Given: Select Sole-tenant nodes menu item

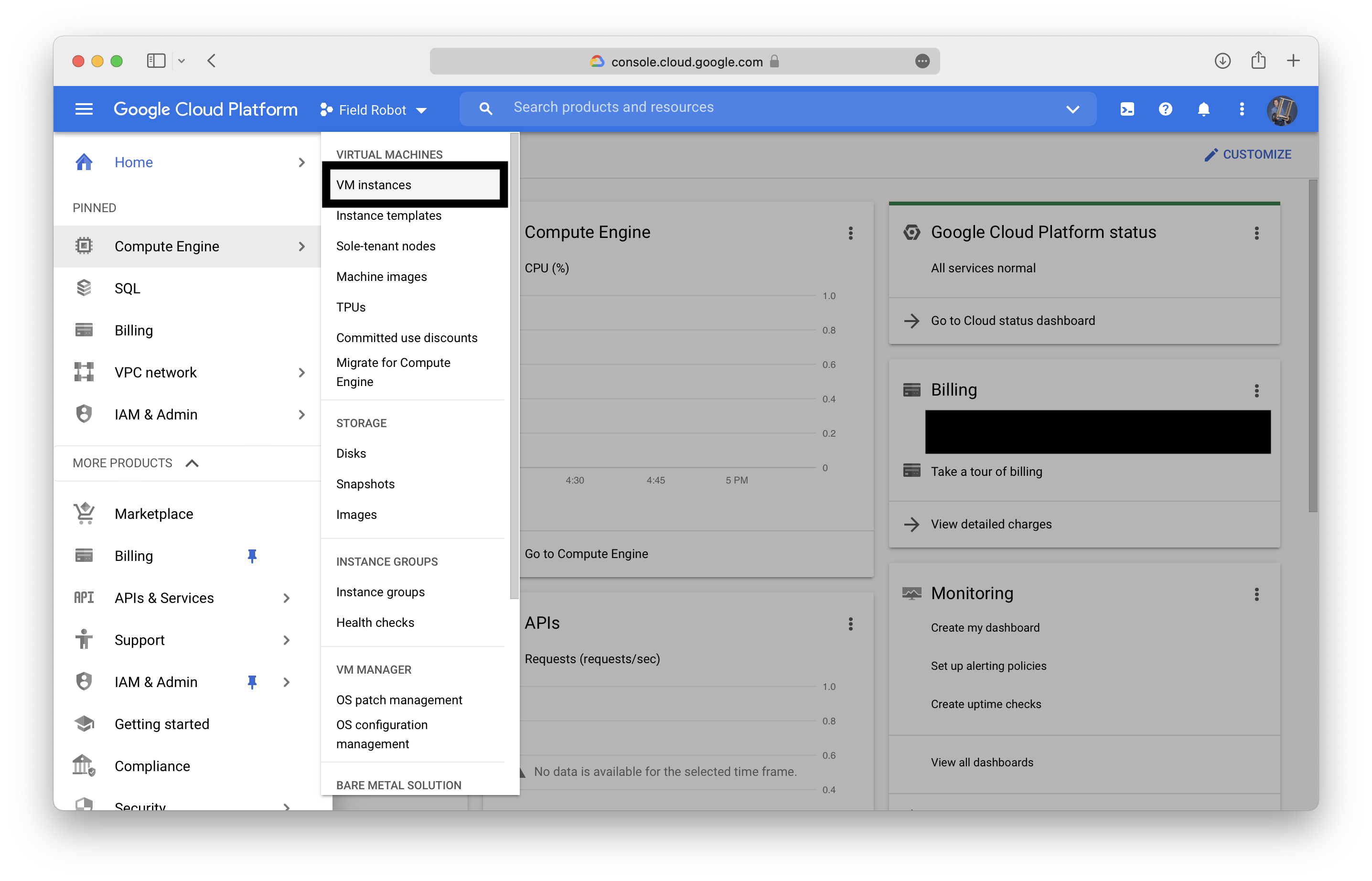Looking at the screenshot, I should tap(386, 246).
